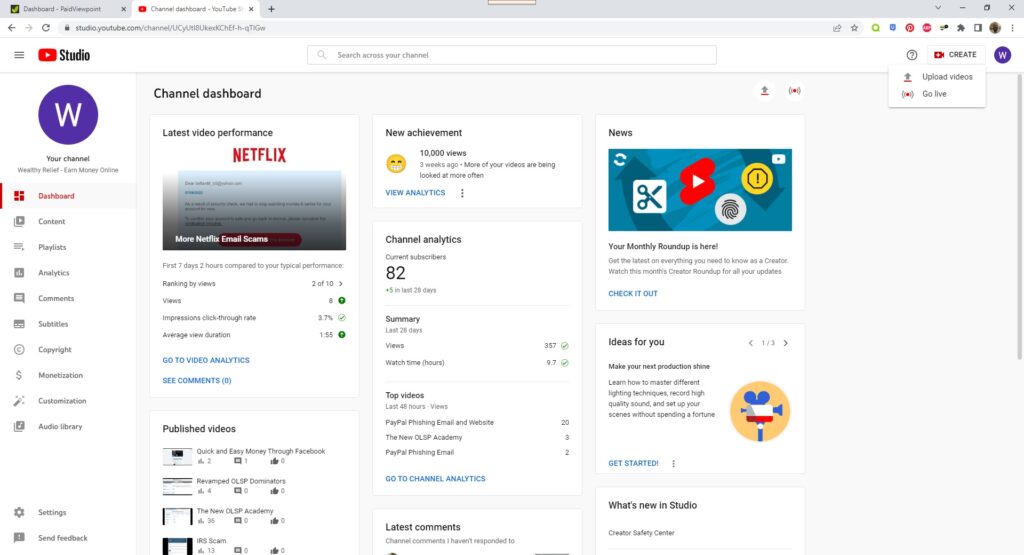Open the tab search dropdown arrow in the title bar
1024x555 pixels.
coord(938,8)
